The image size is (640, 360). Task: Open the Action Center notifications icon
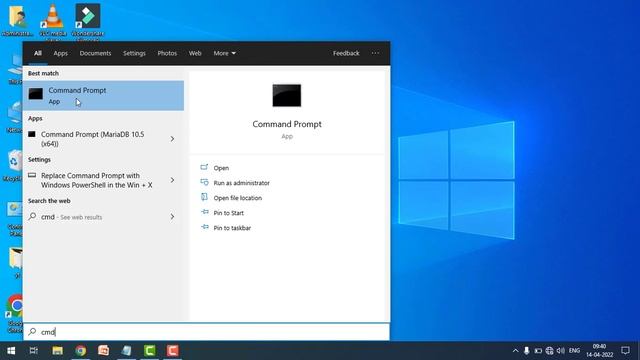pos(625,351)
